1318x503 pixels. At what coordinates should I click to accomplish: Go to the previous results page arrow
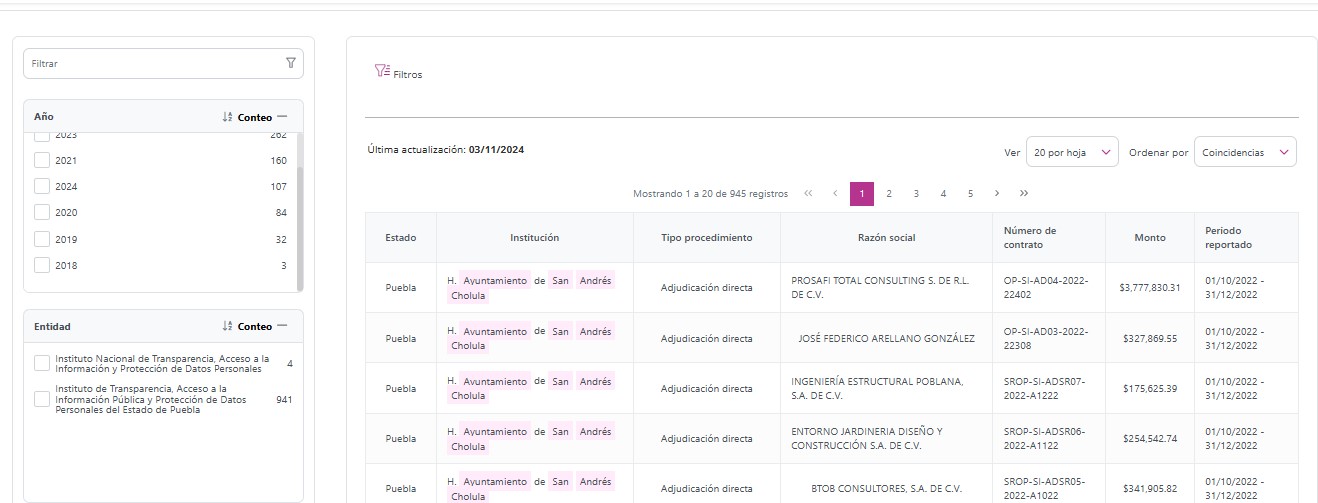[835, 193]
